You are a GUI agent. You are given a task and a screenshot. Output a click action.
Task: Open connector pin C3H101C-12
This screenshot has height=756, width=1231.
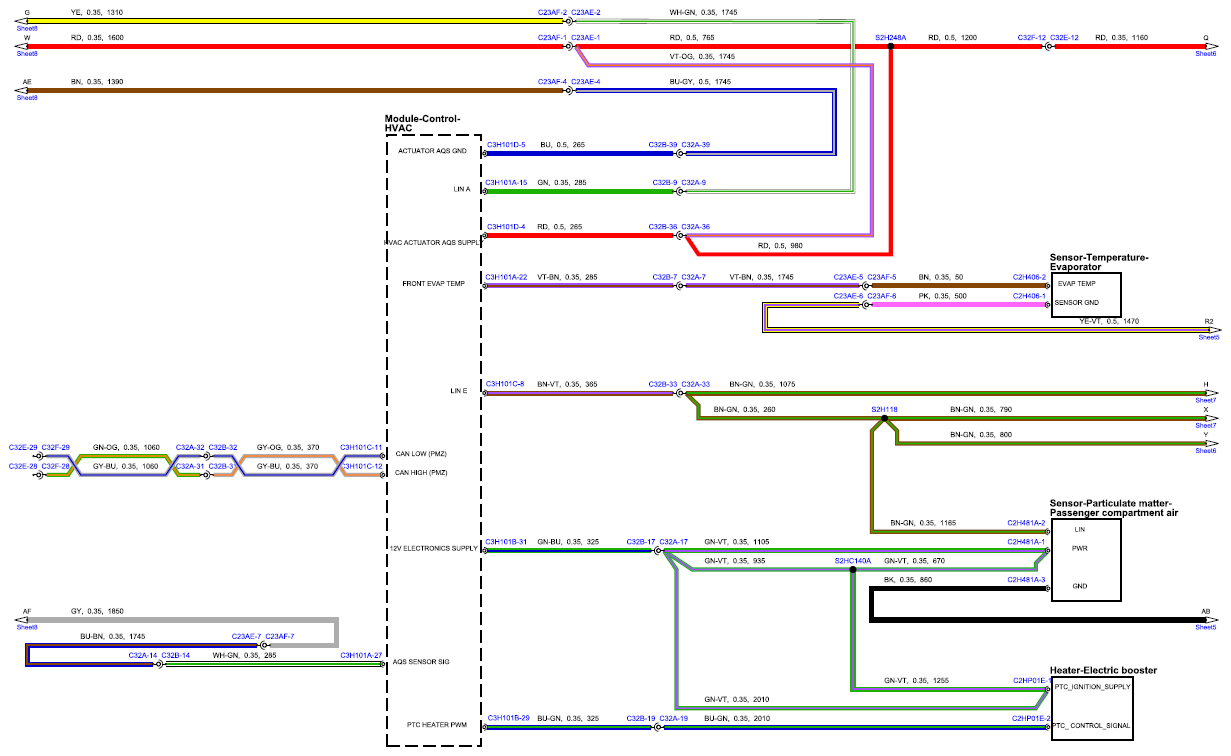361,466
